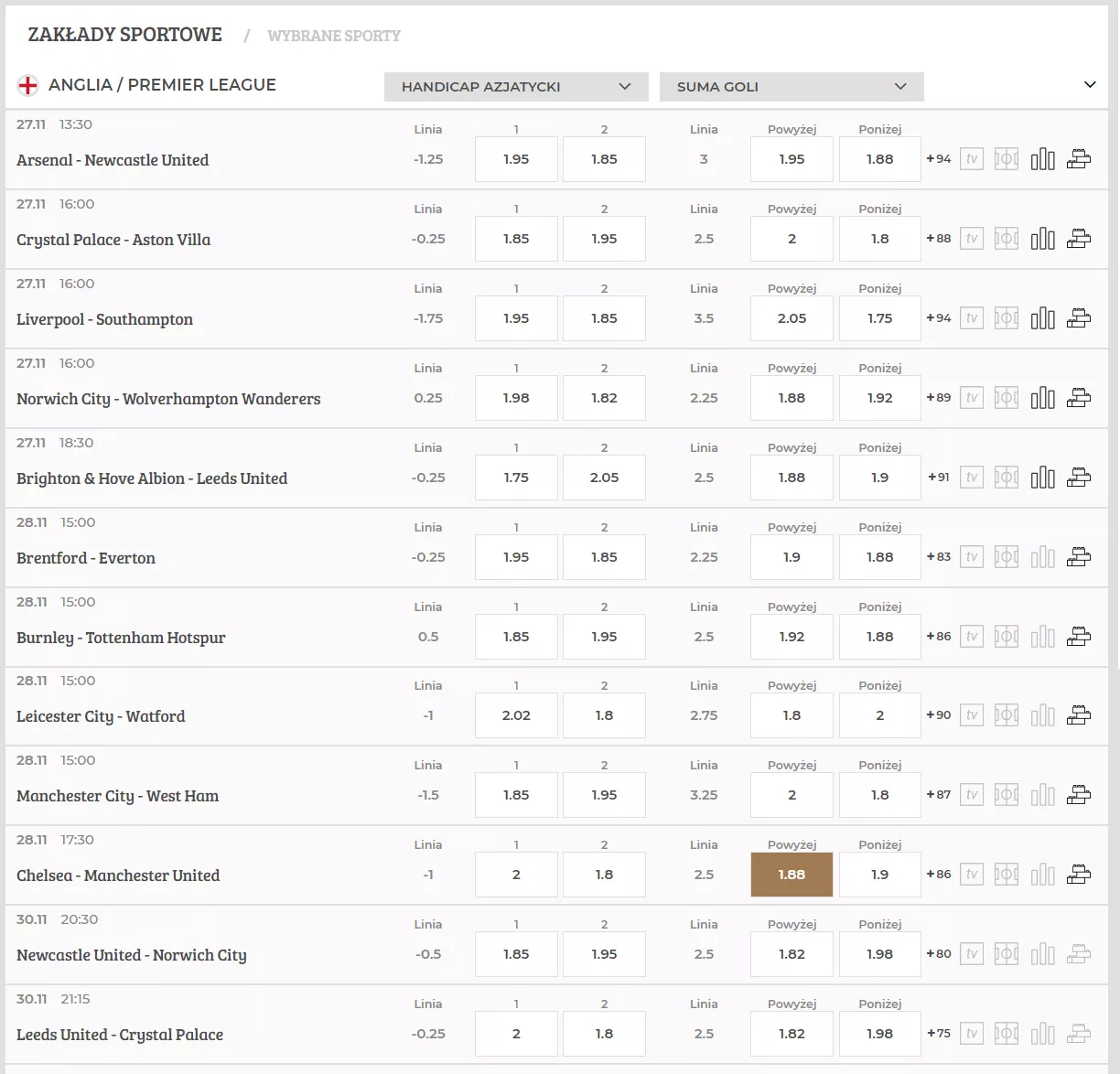The image size is (1120, 1074).
Task: Open statistics chart for Liverpool - Southampton
Action: coord(1042,318)
